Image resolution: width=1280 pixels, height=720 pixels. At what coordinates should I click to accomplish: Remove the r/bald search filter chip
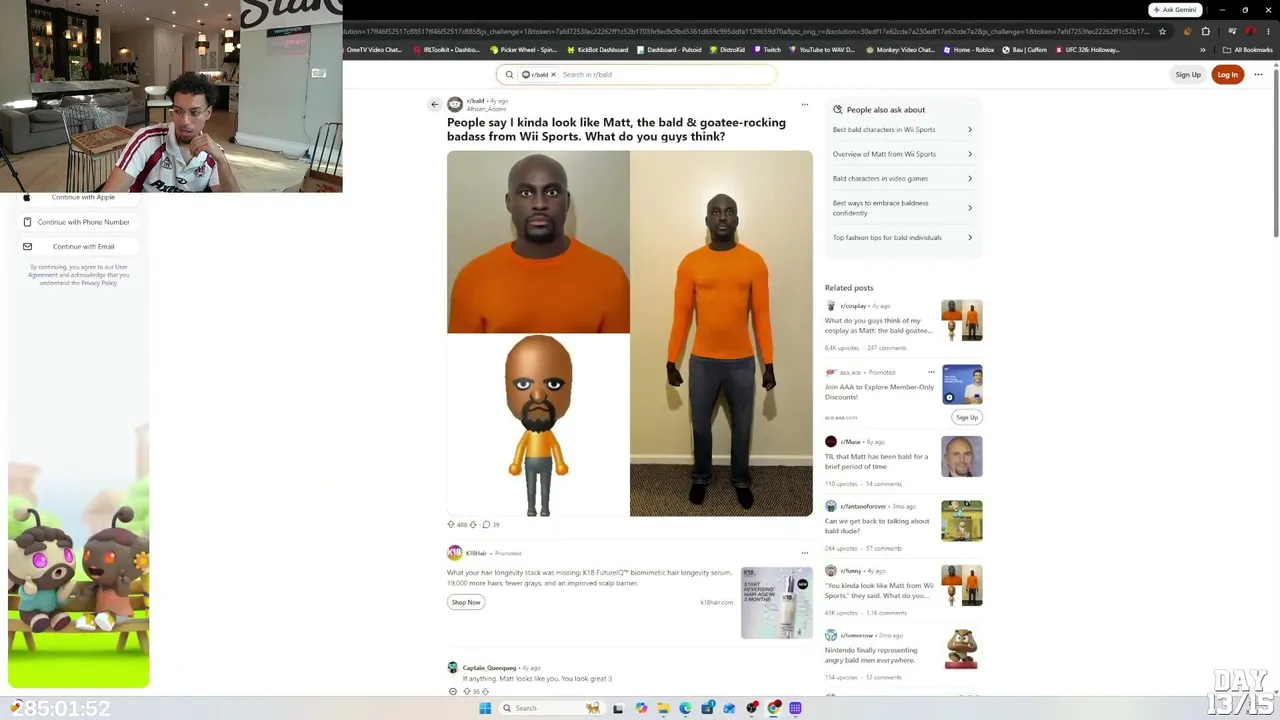[553, 74]
